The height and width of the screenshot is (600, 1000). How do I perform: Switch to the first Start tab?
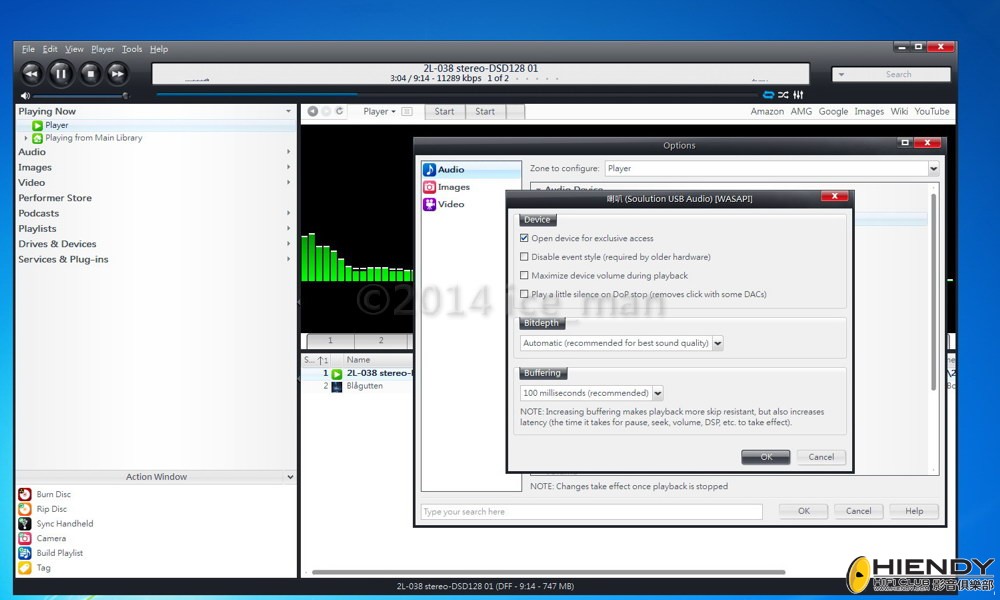[x=445, y=112]
